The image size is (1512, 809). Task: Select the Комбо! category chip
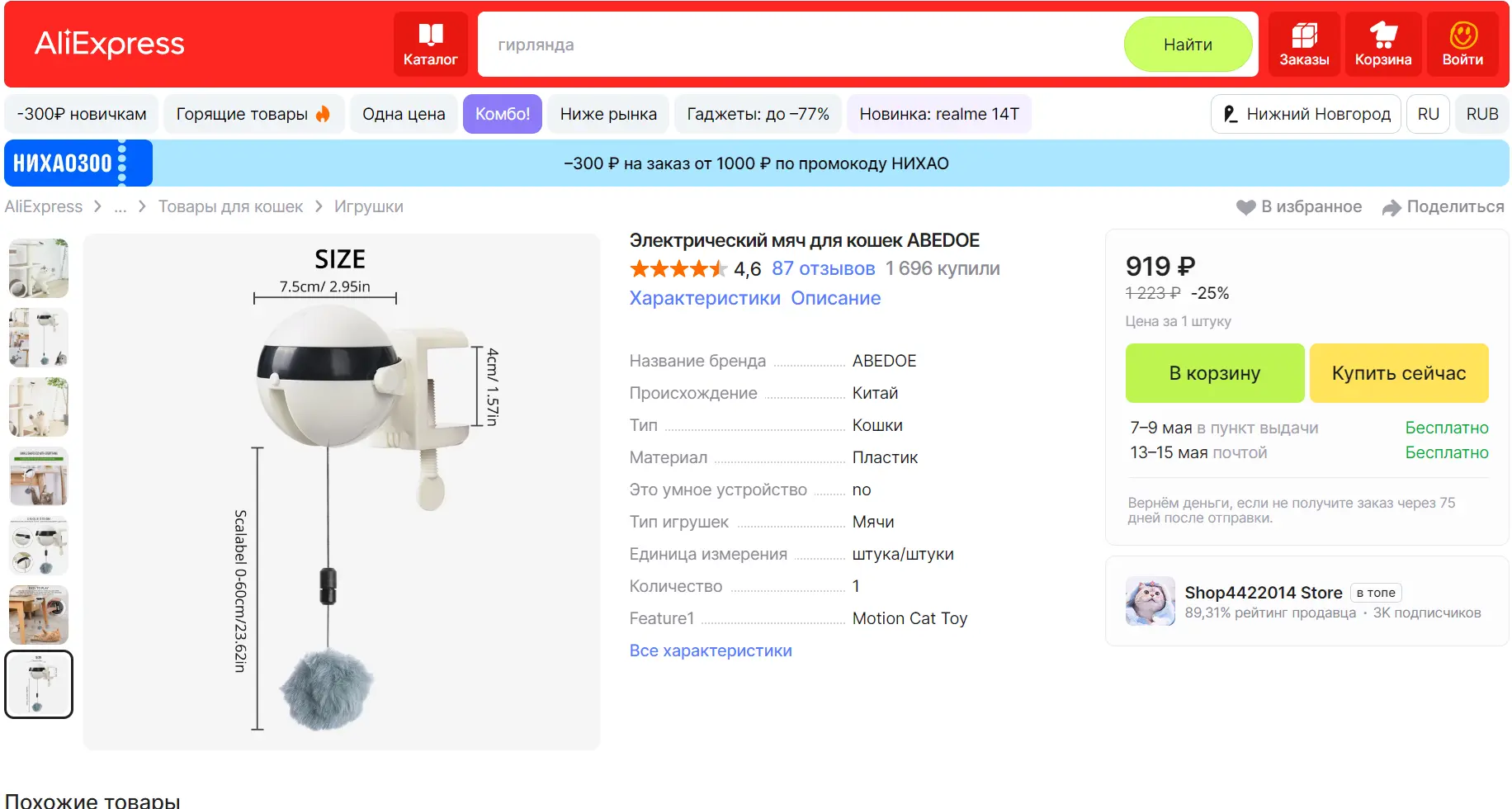(503, 114)
